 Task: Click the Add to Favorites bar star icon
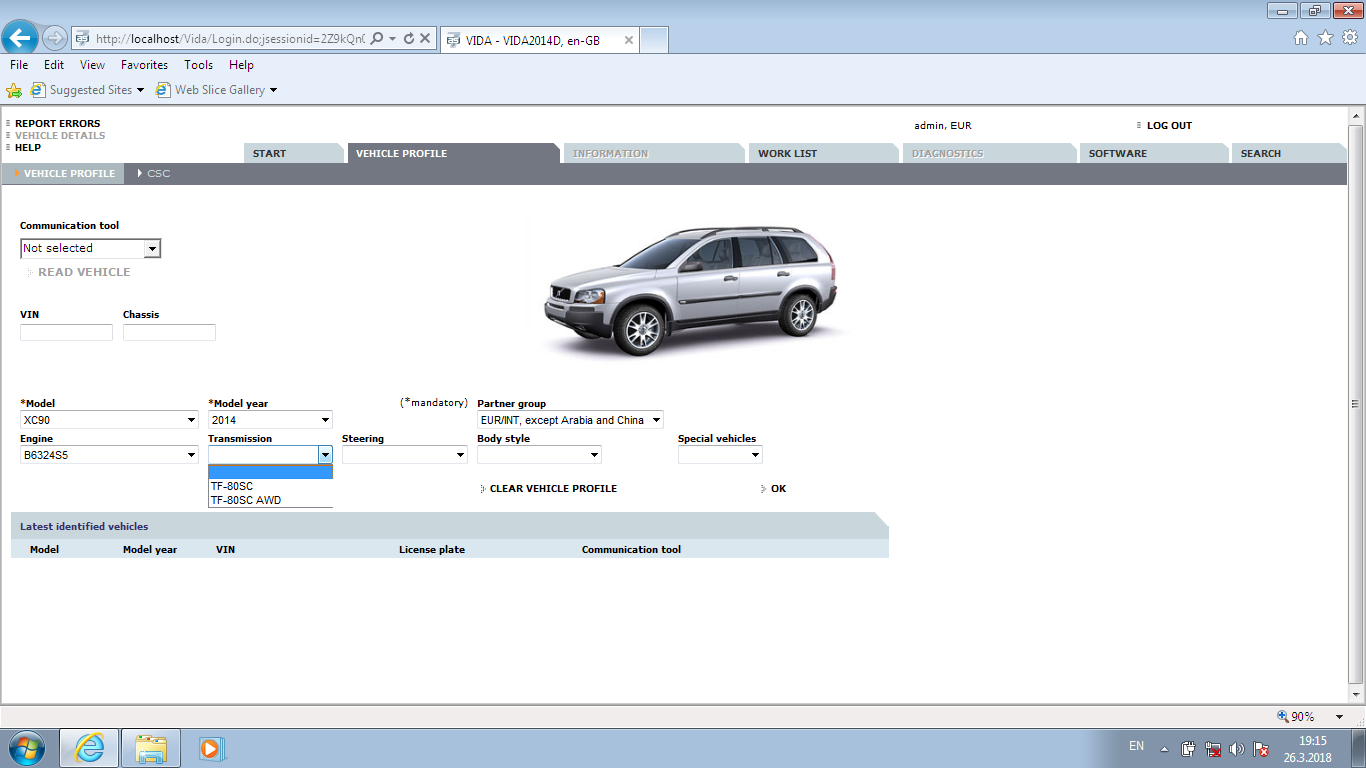[14, 90]
